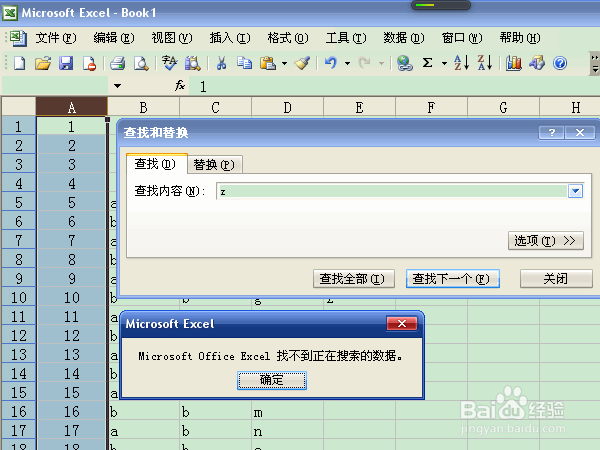Expand search options via 选项(T) button
Image resolution: width=600 pixels, height=450 pixels.
pos(546,241)
